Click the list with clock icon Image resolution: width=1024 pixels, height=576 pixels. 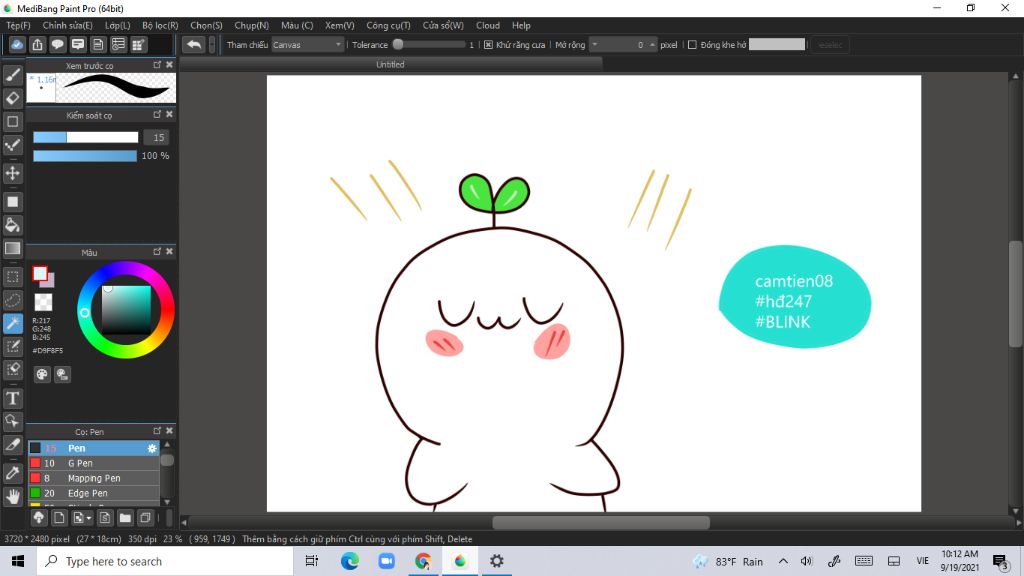(118, 44)
